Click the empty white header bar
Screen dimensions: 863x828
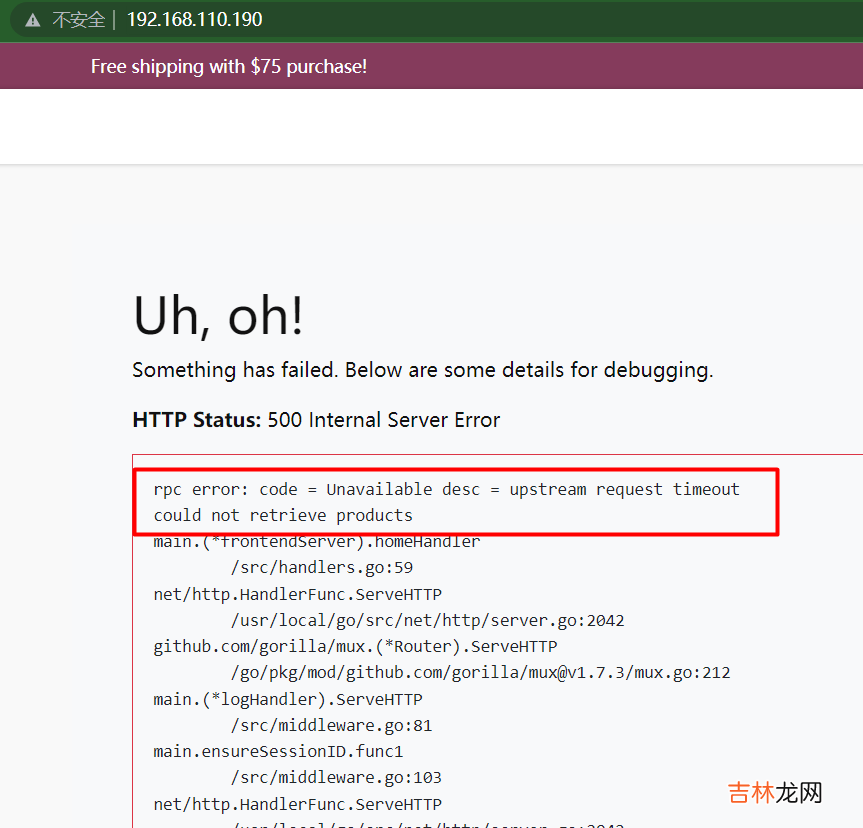pyautogui.click(x=431, y=127)
